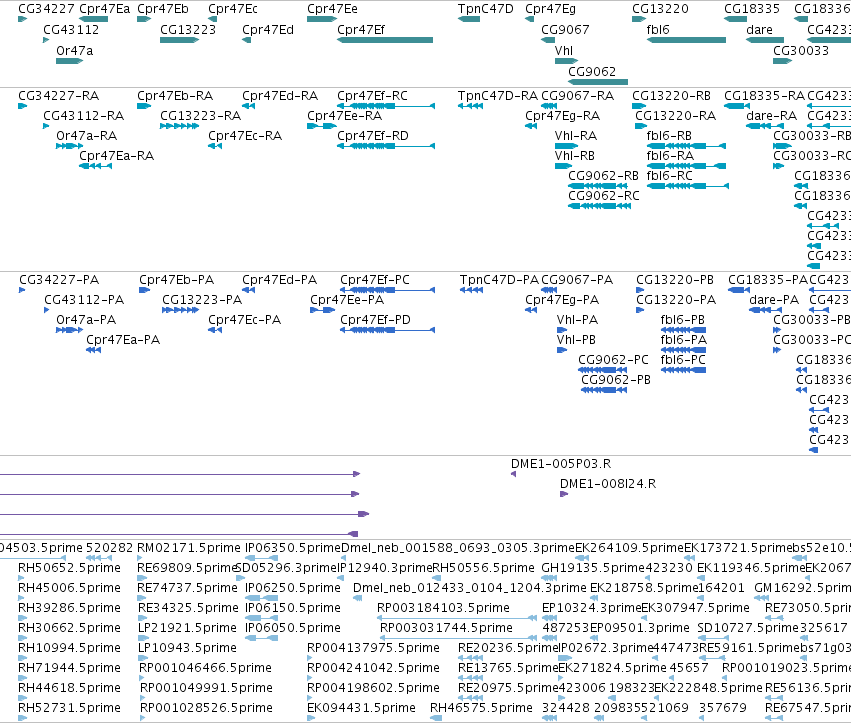The image size is (851, 723).
Task: Select EST RH46575.5prime
Action: tap(436, 718)
